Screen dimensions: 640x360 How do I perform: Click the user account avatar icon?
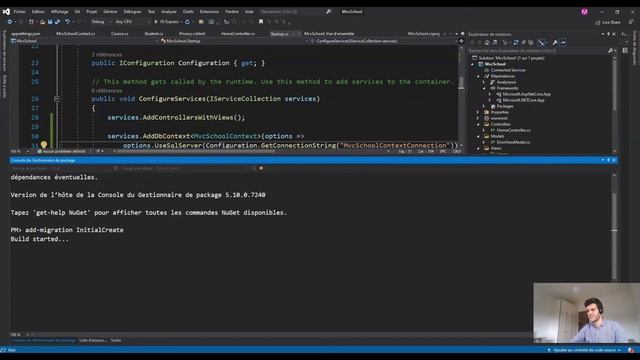584,12
